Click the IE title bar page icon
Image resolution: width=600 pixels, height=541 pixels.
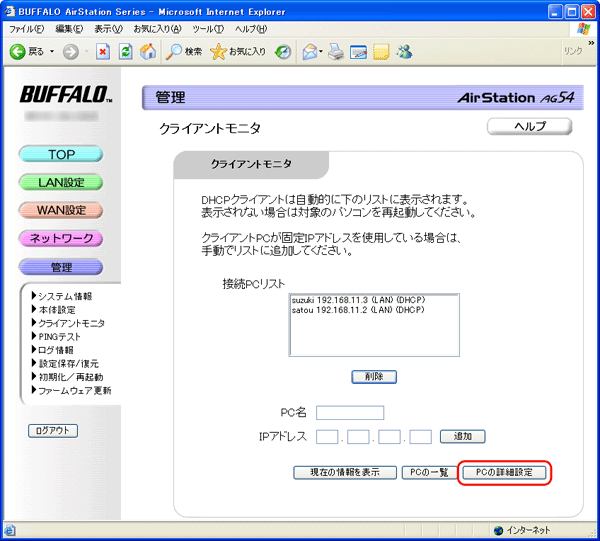click(10, 11)
